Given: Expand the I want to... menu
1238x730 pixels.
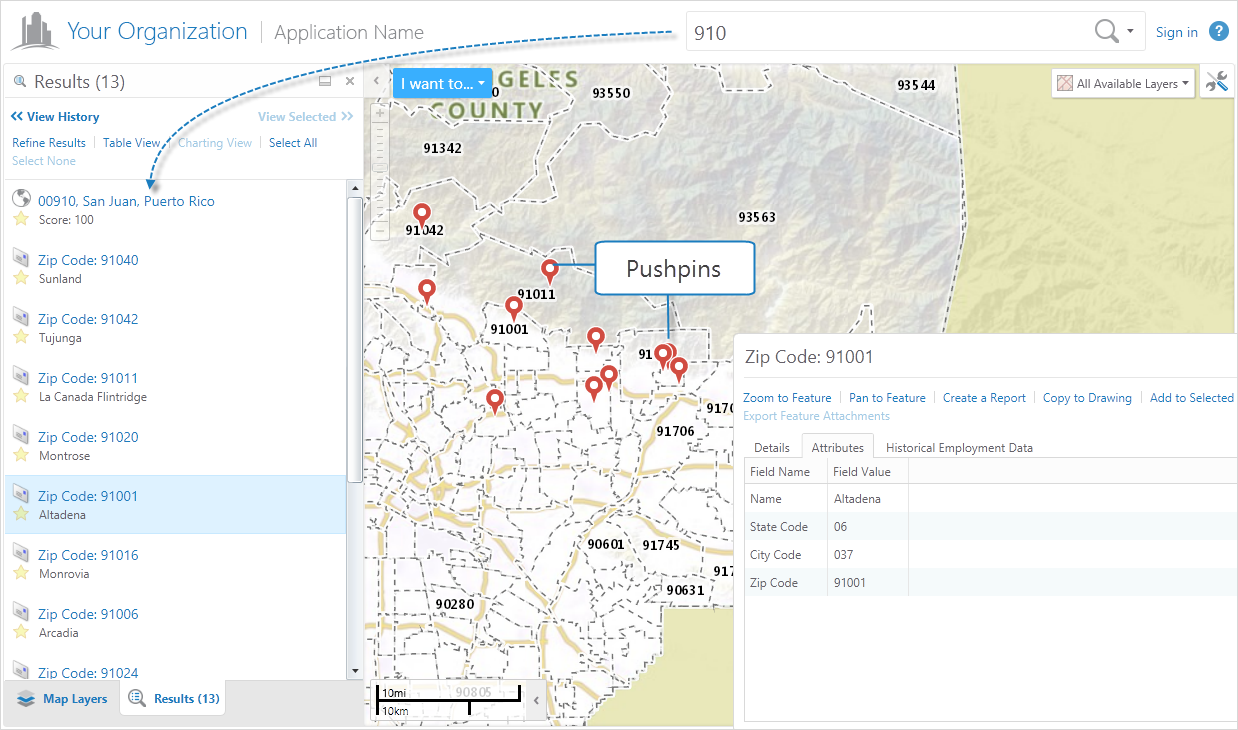Looking at the screenshot, I should 442,84.
